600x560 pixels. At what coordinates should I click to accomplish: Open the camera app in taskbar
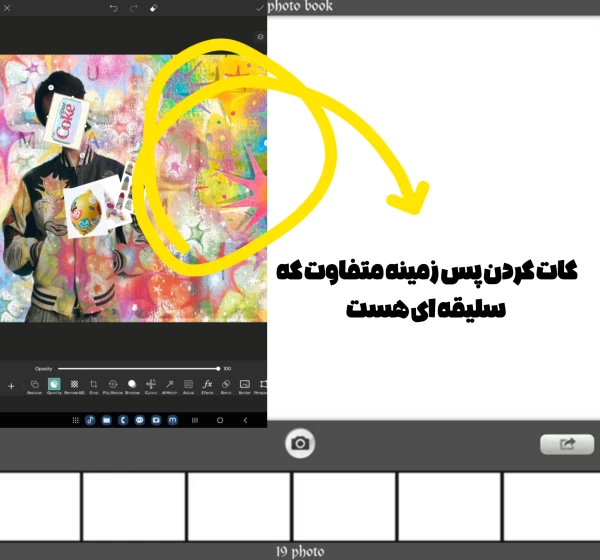pyautogui.click(x=156, y=420)
